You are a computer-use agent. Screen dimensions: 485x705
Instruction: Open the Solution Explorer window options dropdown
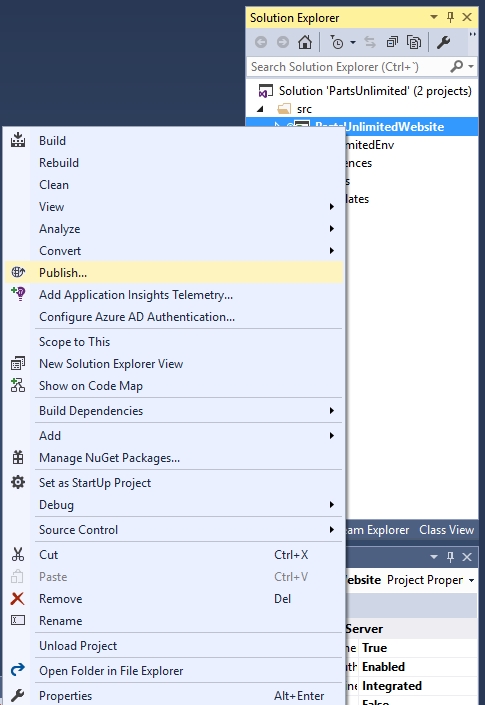434,17
